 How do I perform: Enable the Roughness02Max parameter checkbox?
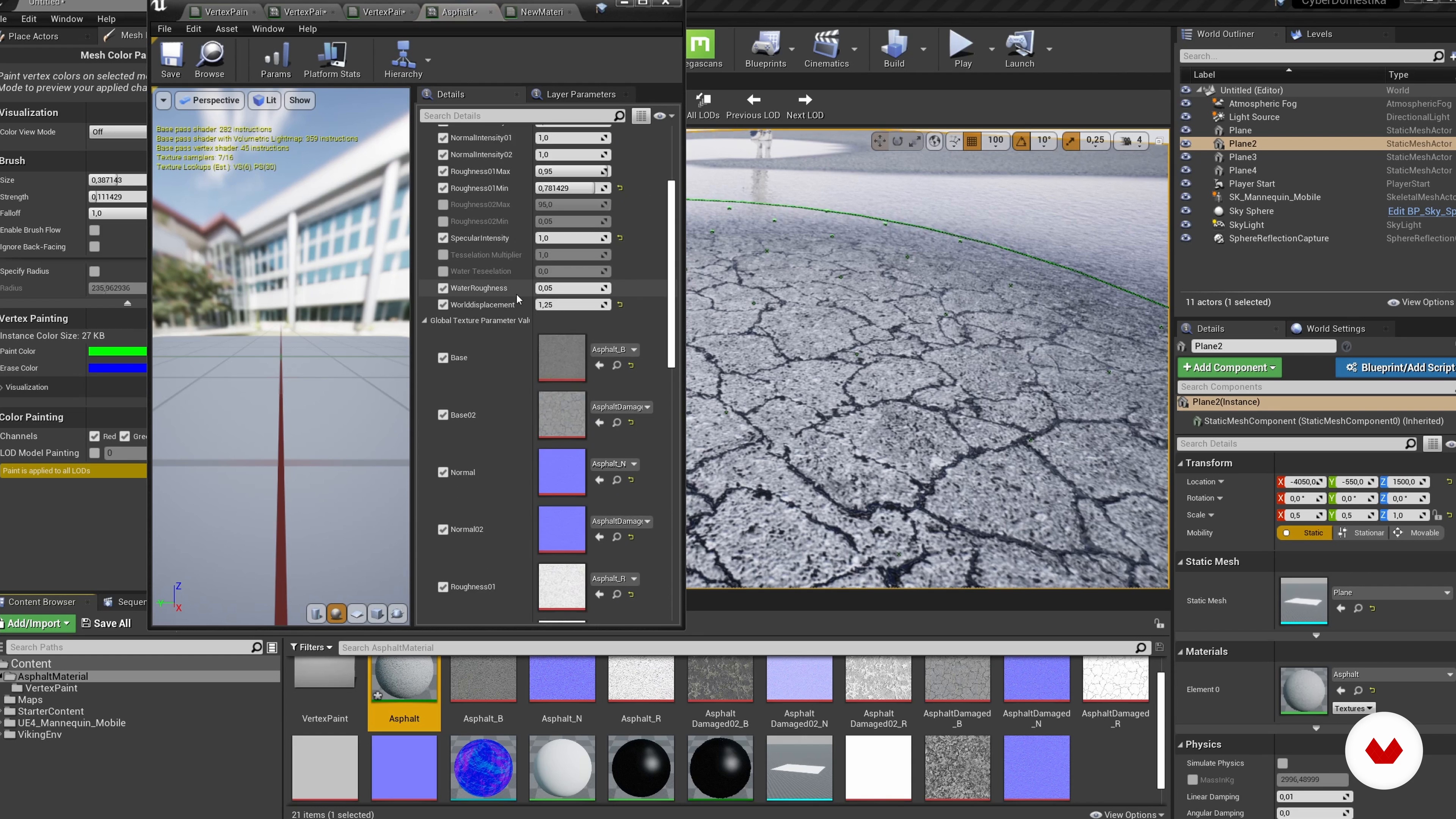pyautogui.click(x=443, y=205)
